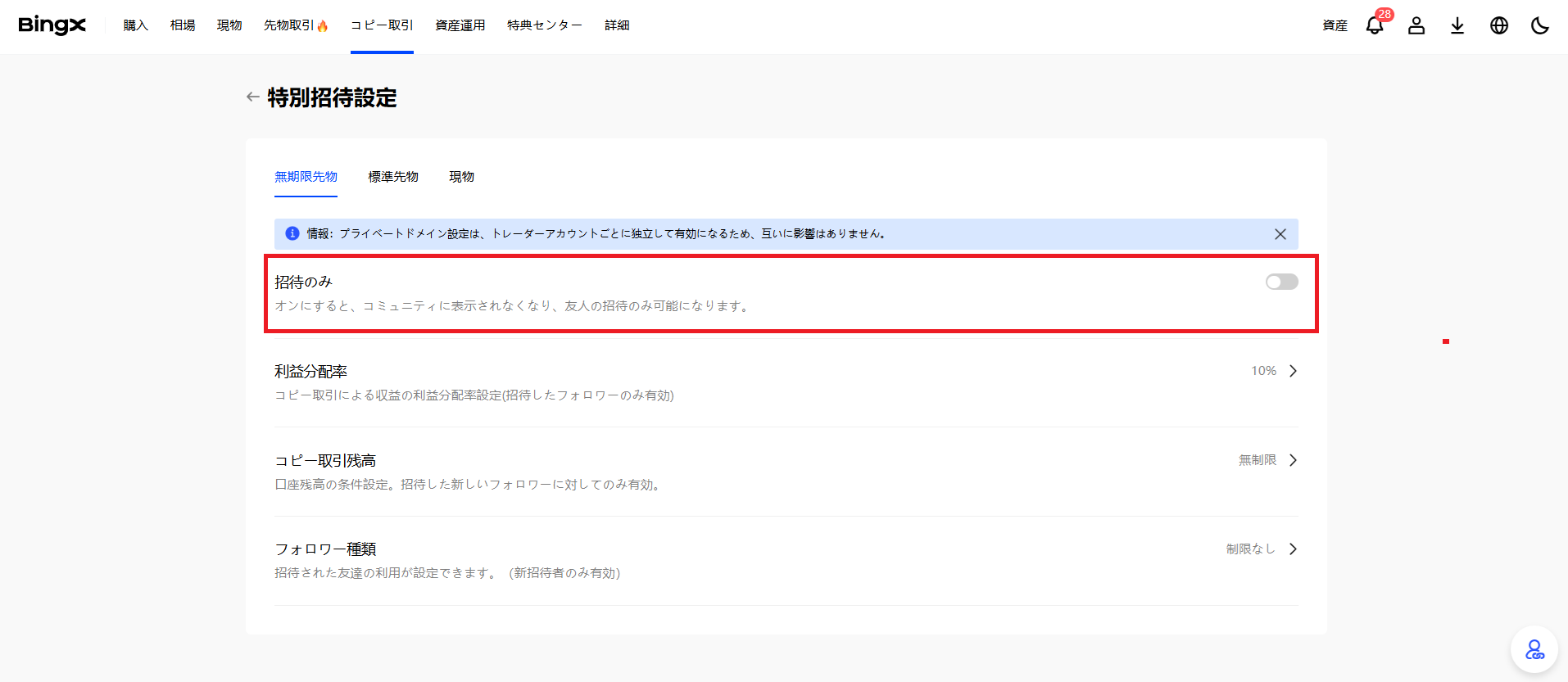Screen dimensions: 1568x682
Task: Open the language globe icon
Action: [x=1499, y=25]
